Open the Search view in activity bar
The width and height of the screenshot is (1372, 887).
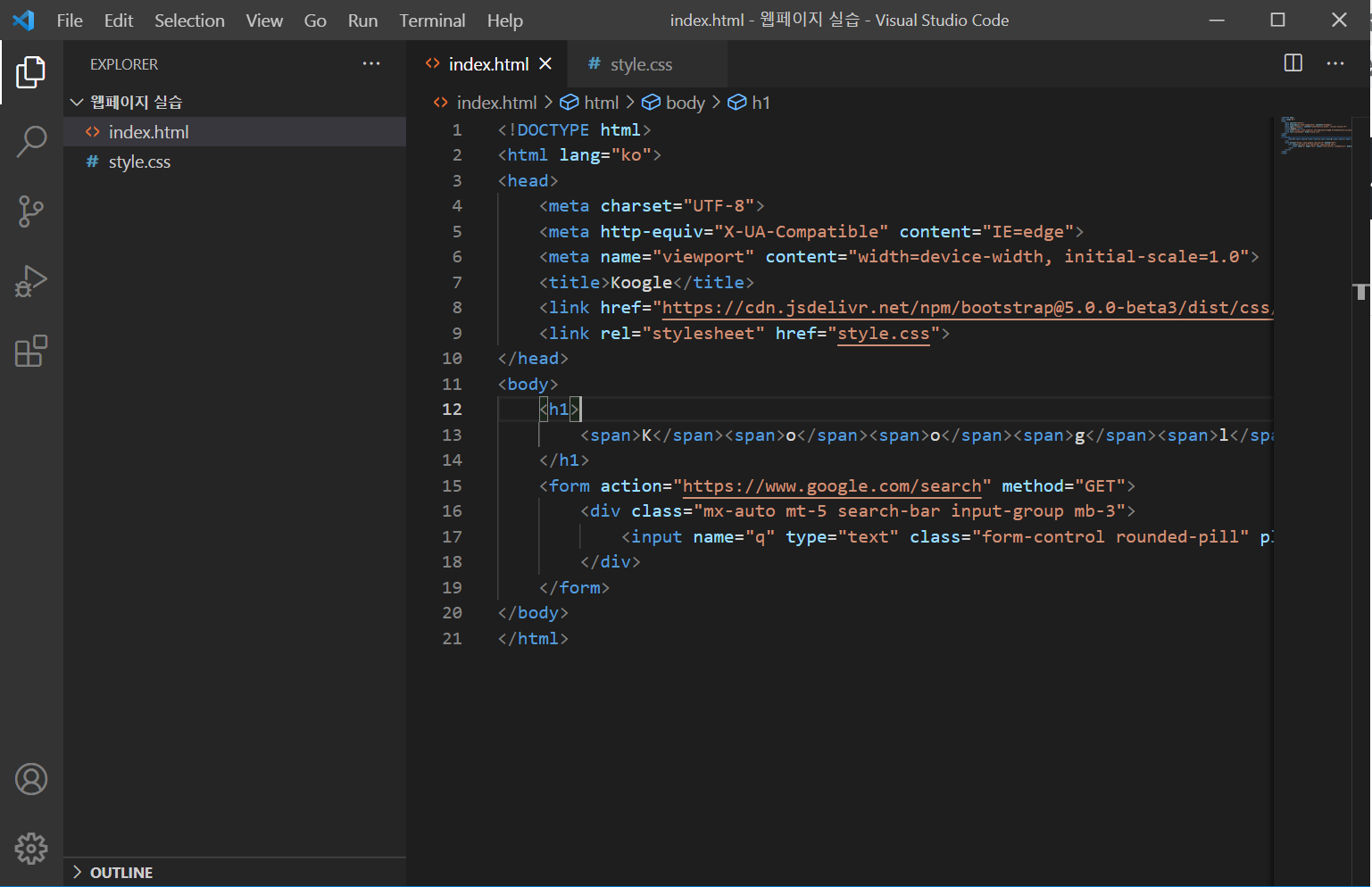(x=31, y=141)
